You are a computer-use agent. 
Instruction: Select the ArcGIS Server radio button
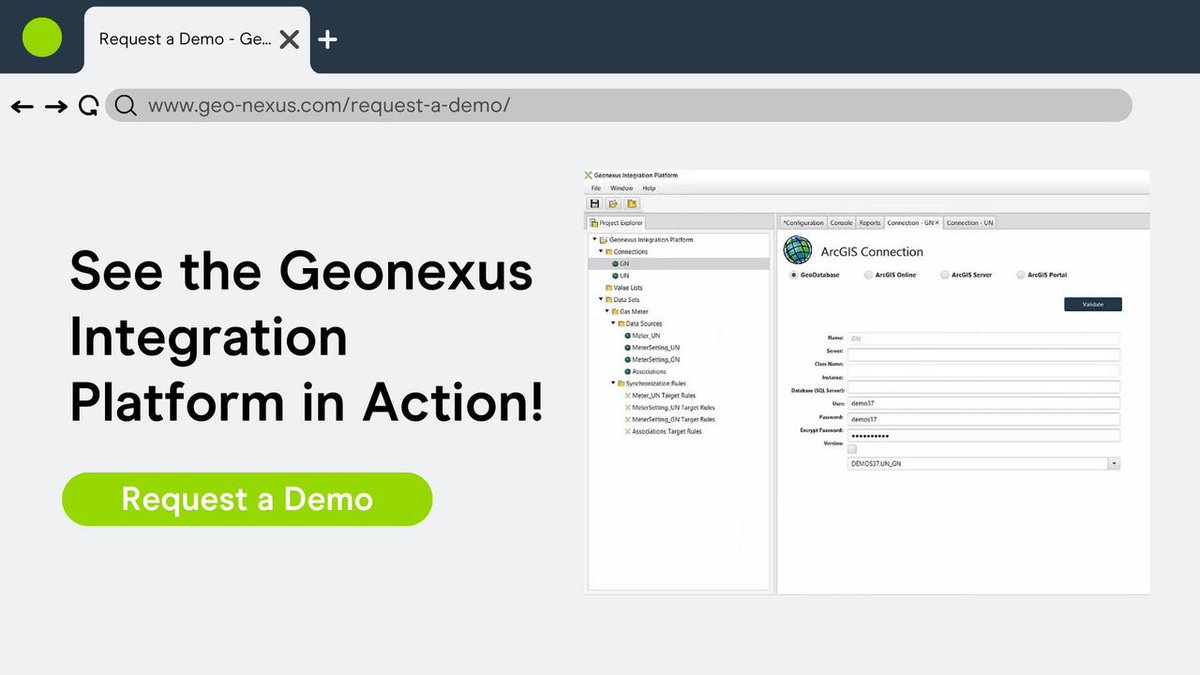(x=944, y=275)
